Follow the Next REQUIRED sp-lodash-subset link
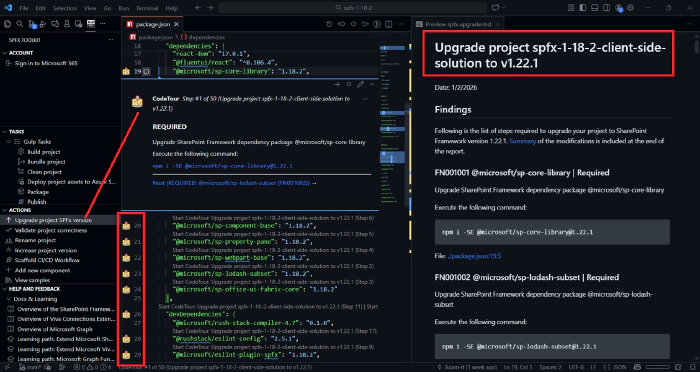700x372 pixels. pos(234,183)
